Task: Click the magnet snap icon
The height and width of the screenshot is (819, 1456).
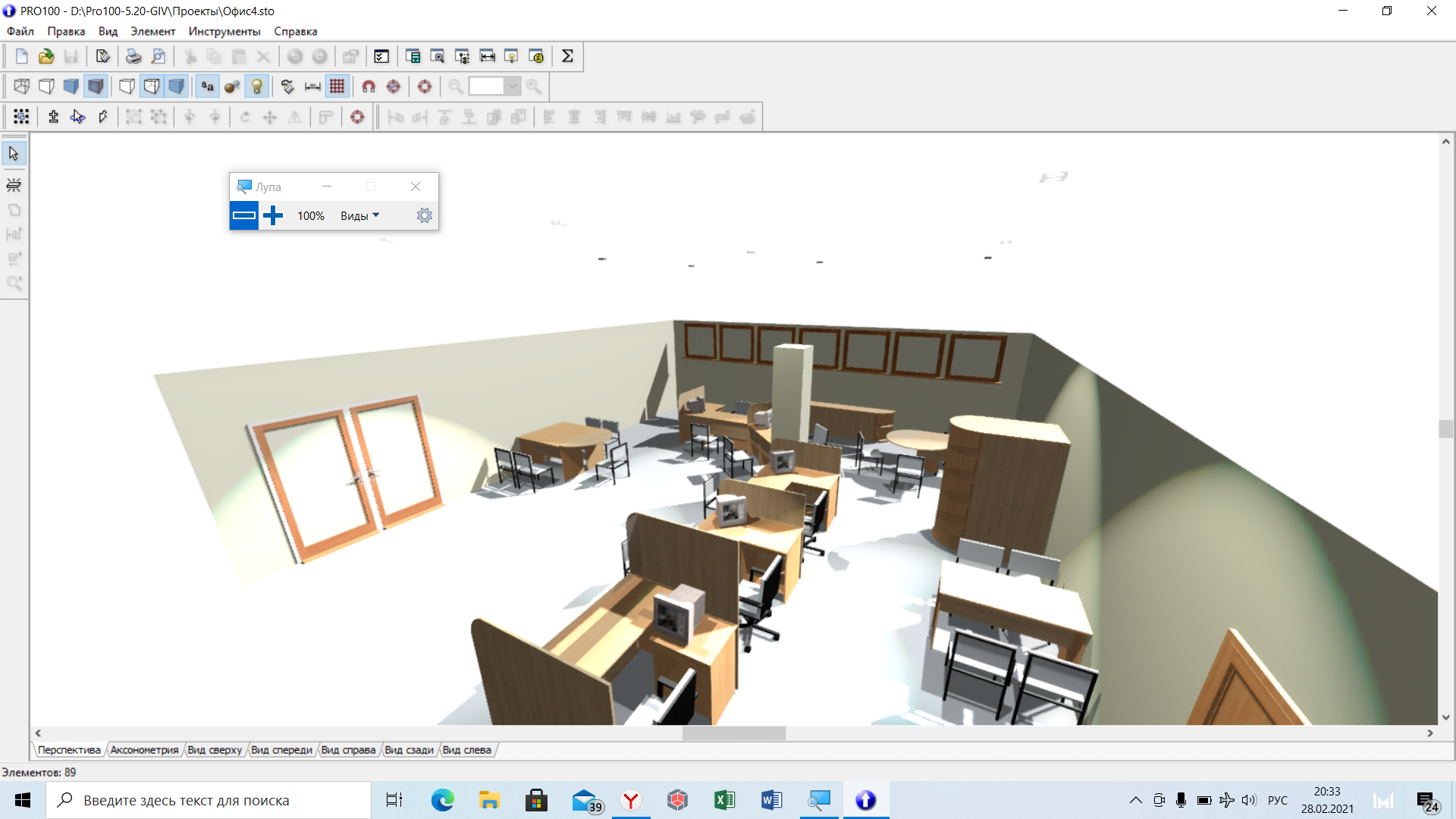Action: [x=369, y=86]
